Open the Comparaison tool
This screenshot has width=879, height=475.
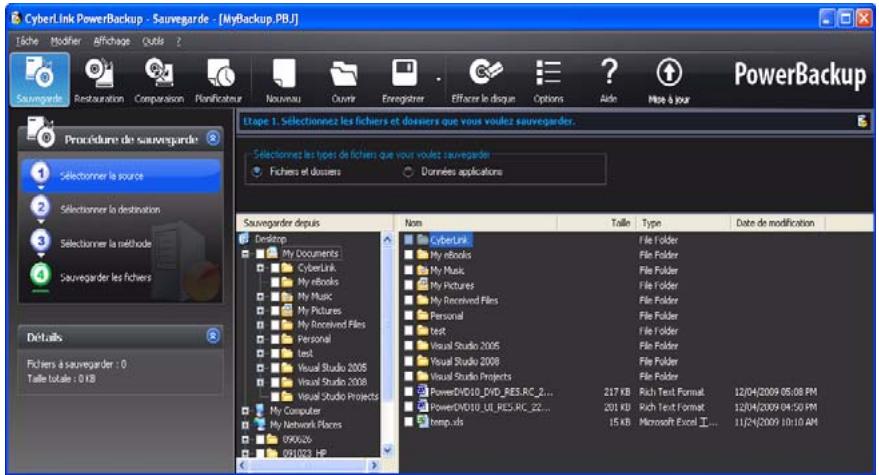[159, 80]
